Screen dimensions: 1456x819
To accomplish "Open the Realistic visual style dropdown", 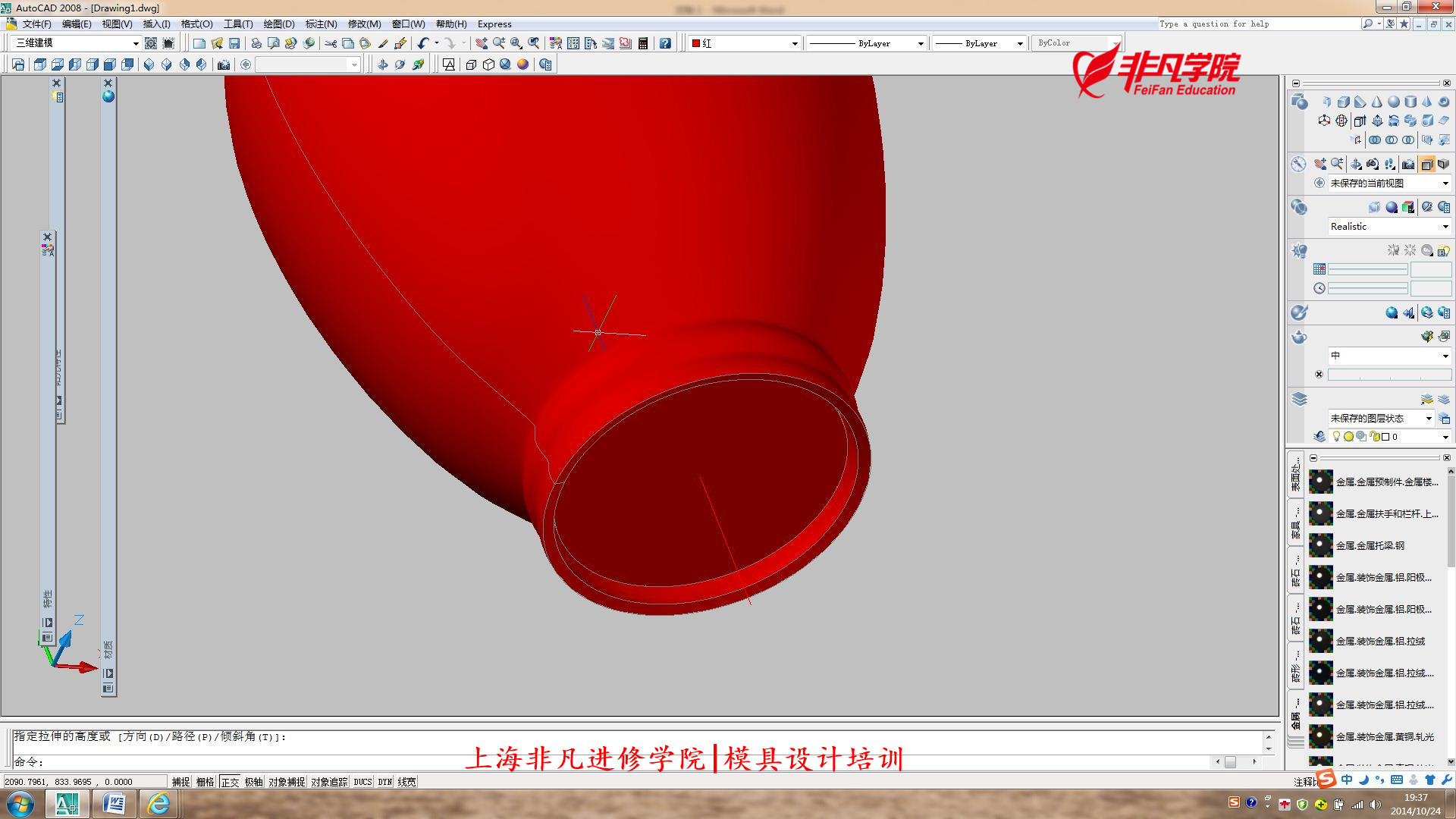I will point(1389,226).
